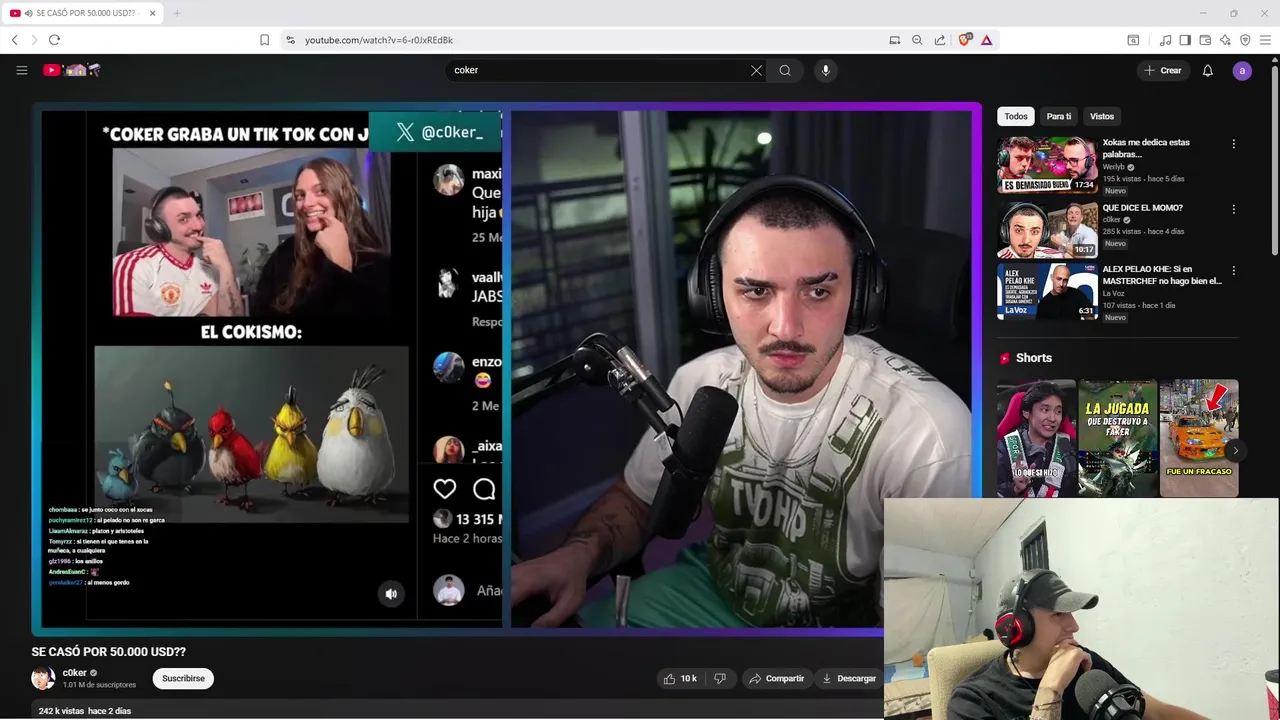The image size is (1280, 720).
Task: Open Brave Shields lion icon
Action: 964,40
